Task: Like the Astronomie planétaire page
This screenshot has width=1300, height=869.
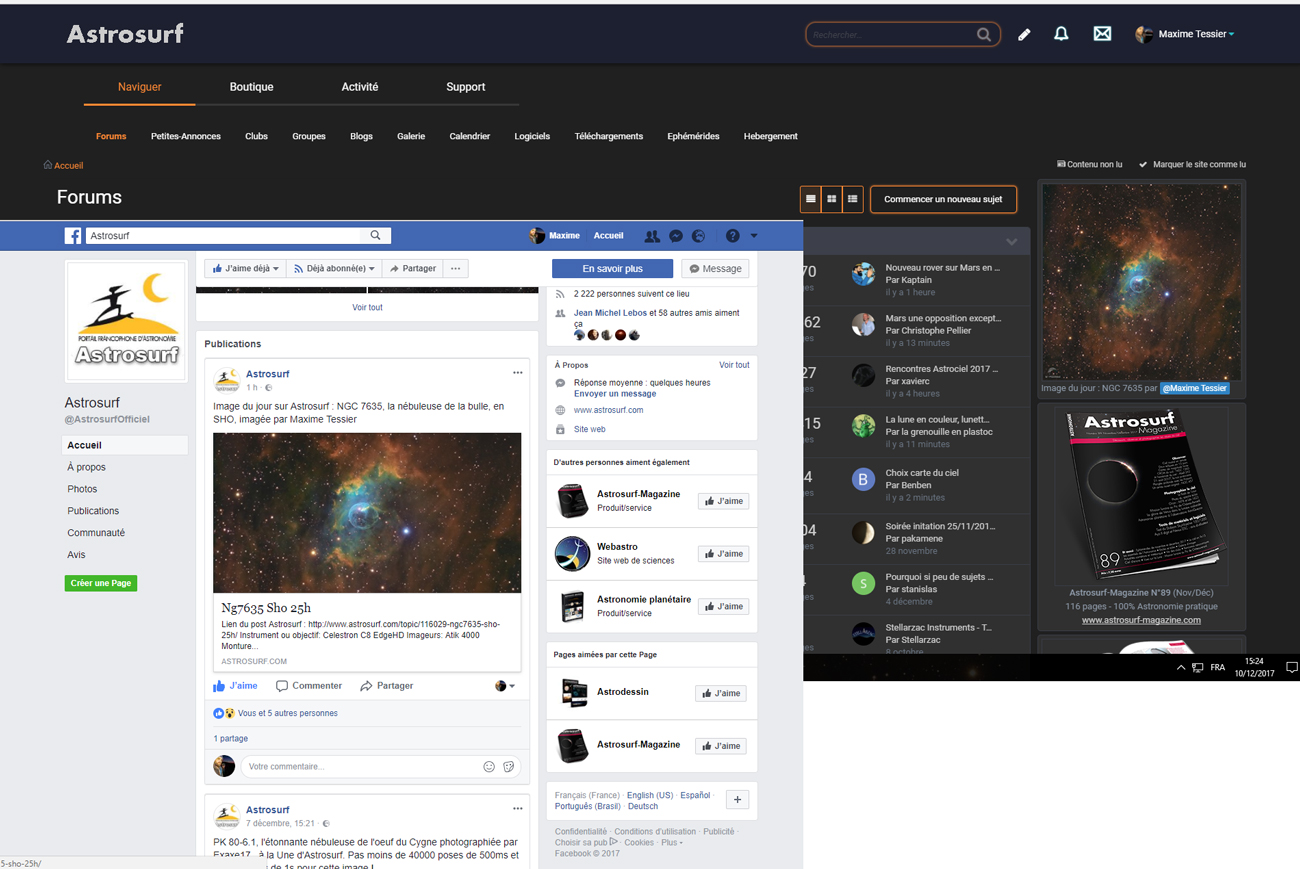Action: [723, 607]
